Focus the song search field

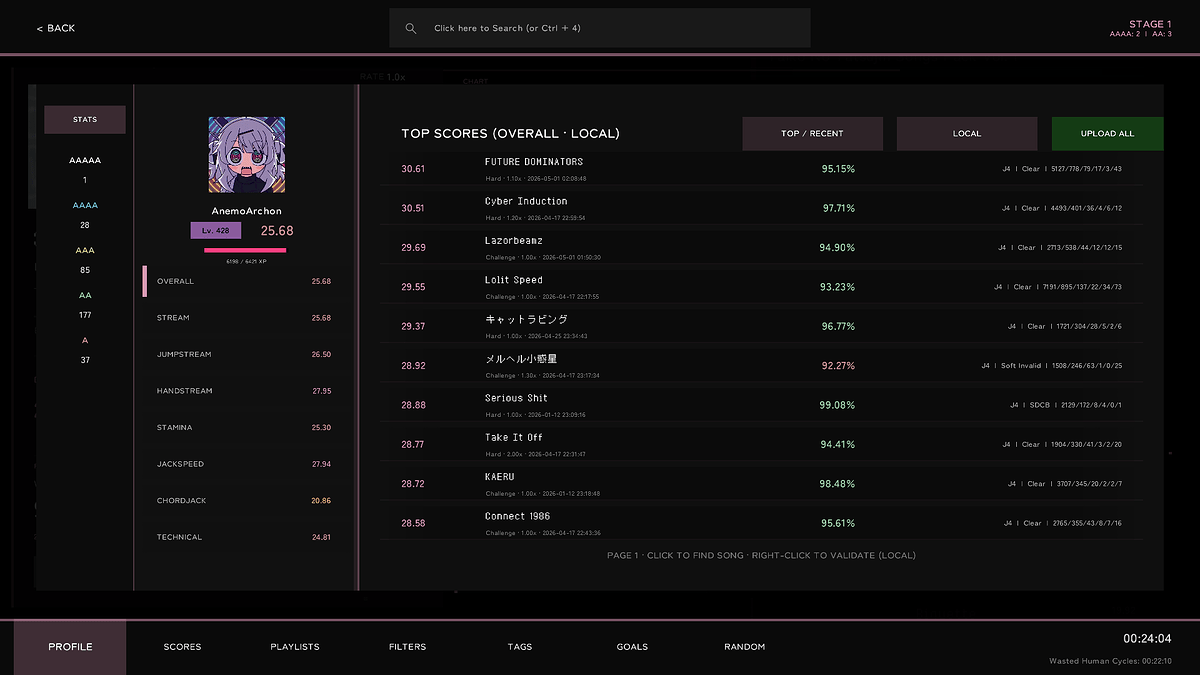coord(600,28)
